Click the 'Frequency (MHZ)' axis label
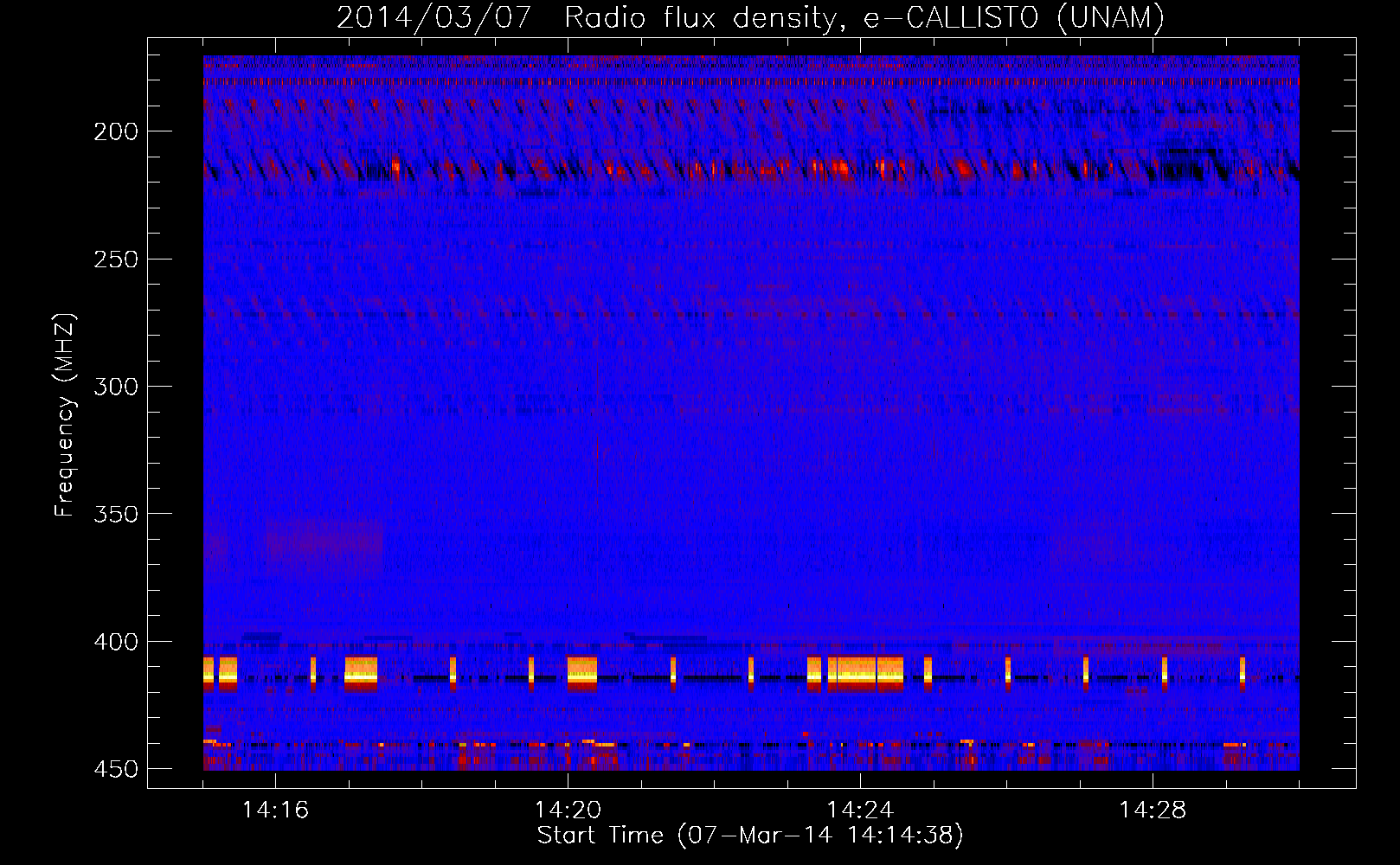The width and height of the screenshot is (1400, 865). (x=65, y=415)
